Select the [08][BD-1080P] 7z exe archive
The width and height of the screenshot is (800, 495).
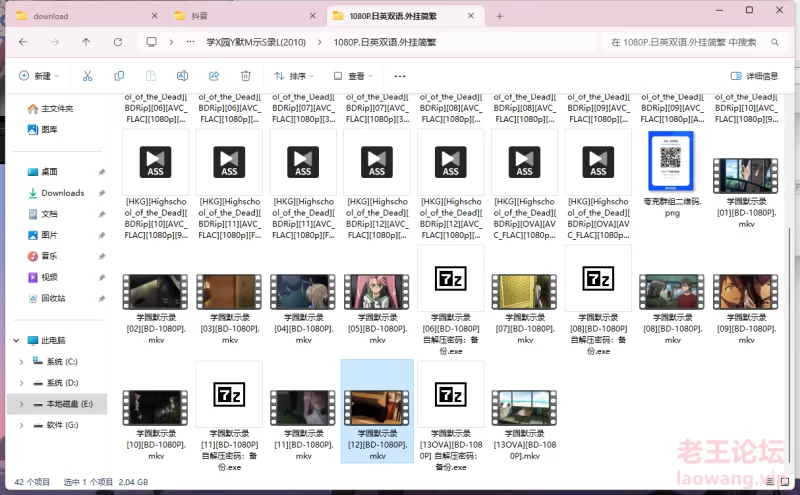point(598,301)
